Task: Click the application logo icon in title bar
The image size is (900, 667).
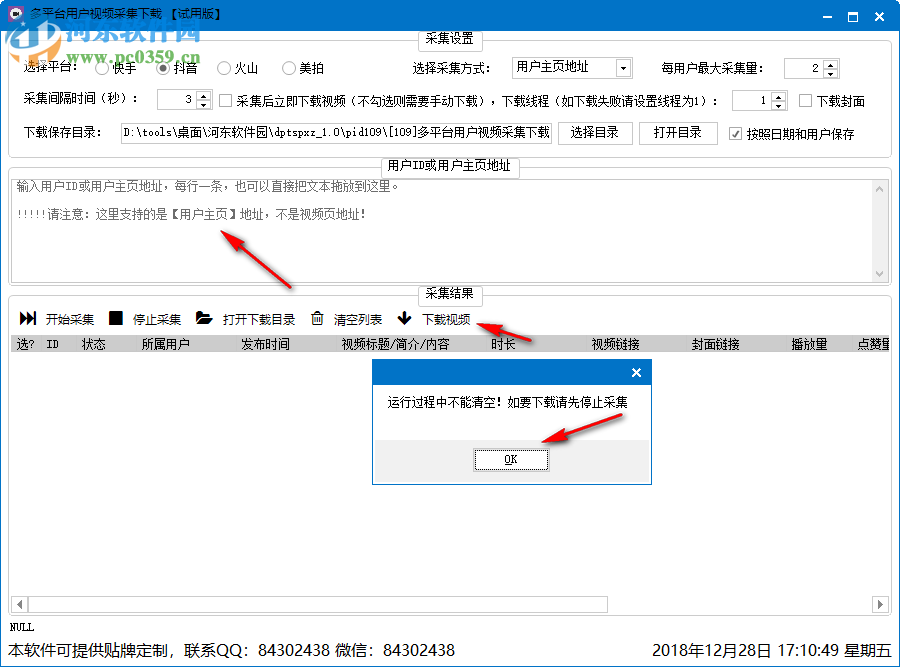Action: point(14,13)
